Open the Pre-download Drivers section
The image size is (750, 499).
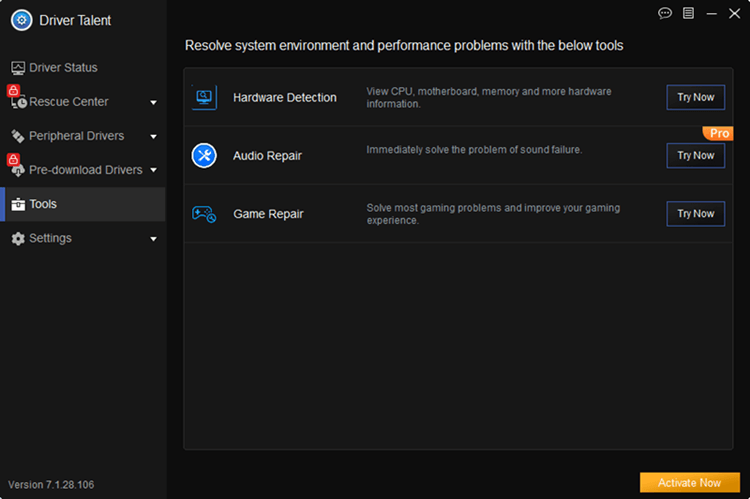coord(83,170)
